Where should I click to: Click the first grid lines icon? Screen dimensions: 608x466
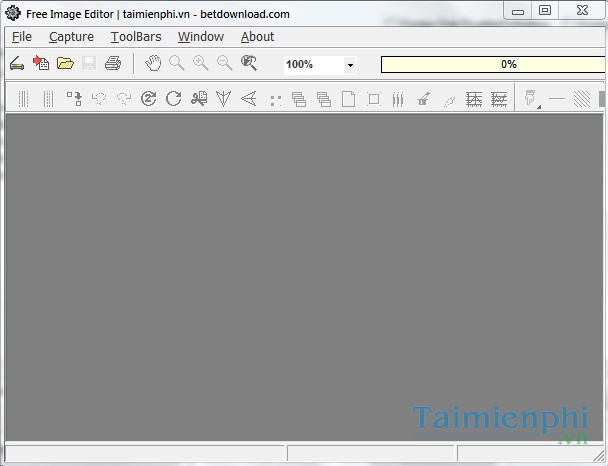[x=474, y=99]
